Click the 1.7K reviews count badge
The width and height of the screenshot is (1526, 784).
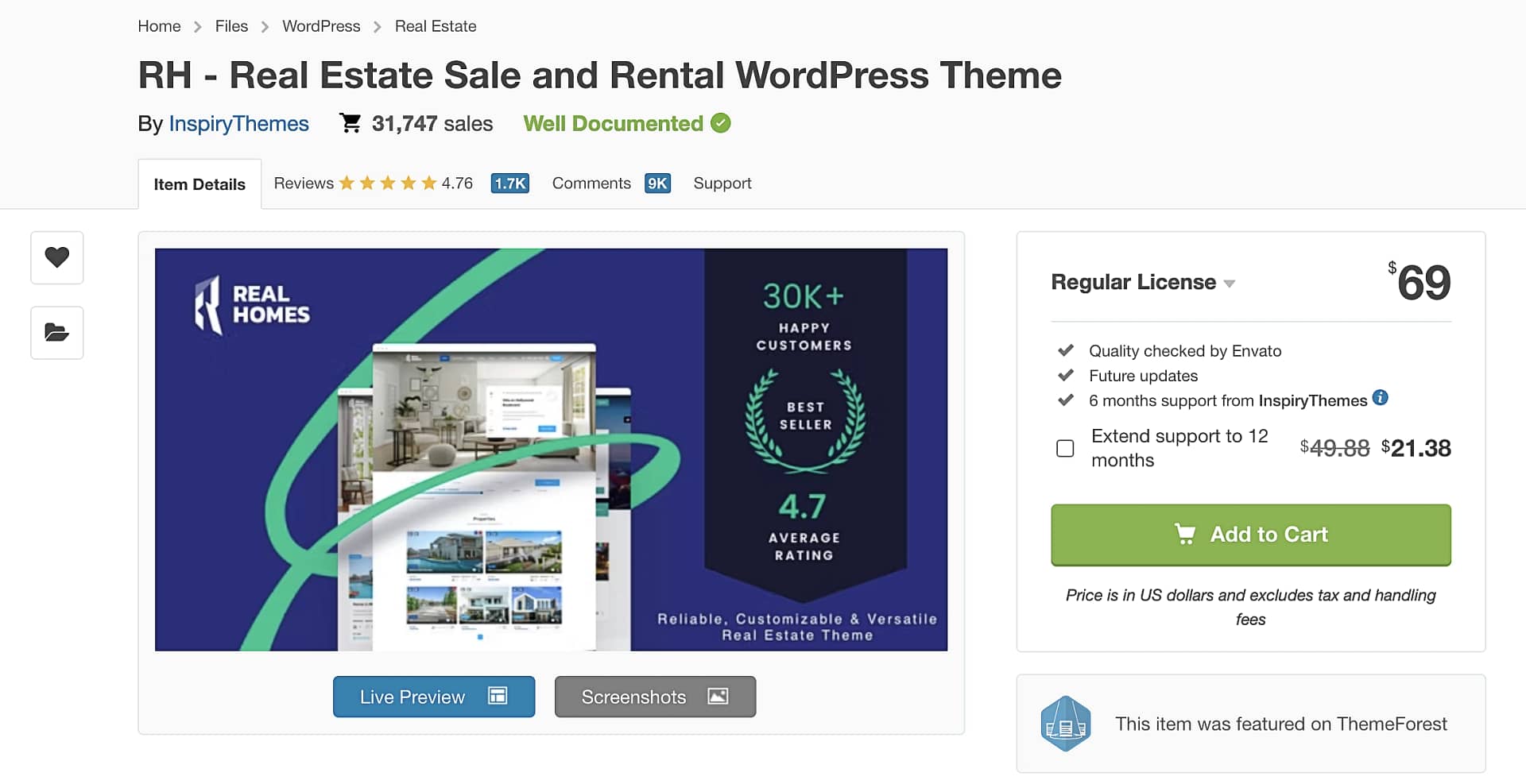509,183
